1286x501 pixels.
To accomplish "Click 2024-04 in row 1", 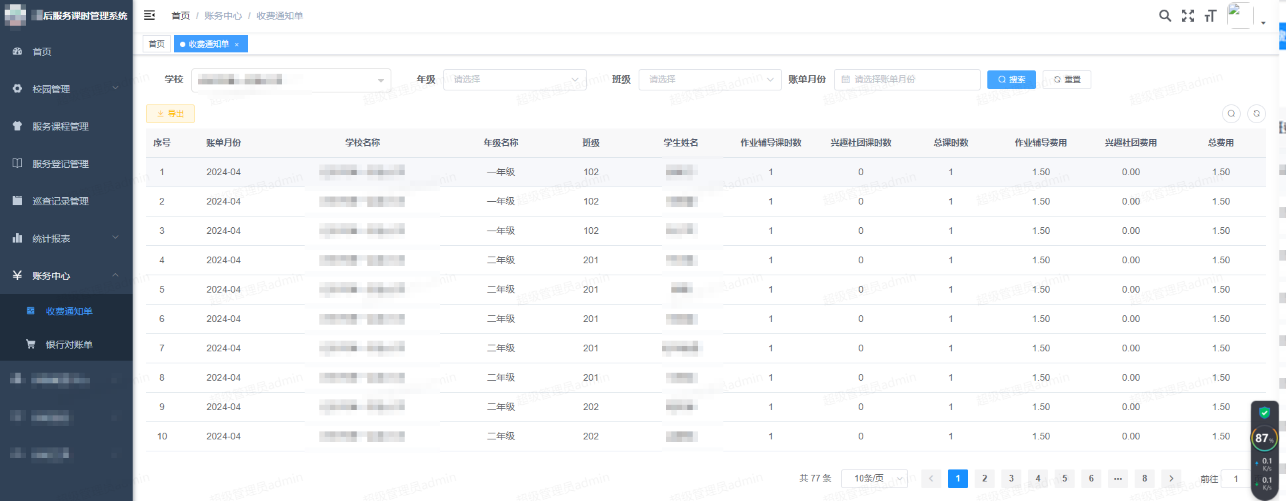I will (223, 172).
